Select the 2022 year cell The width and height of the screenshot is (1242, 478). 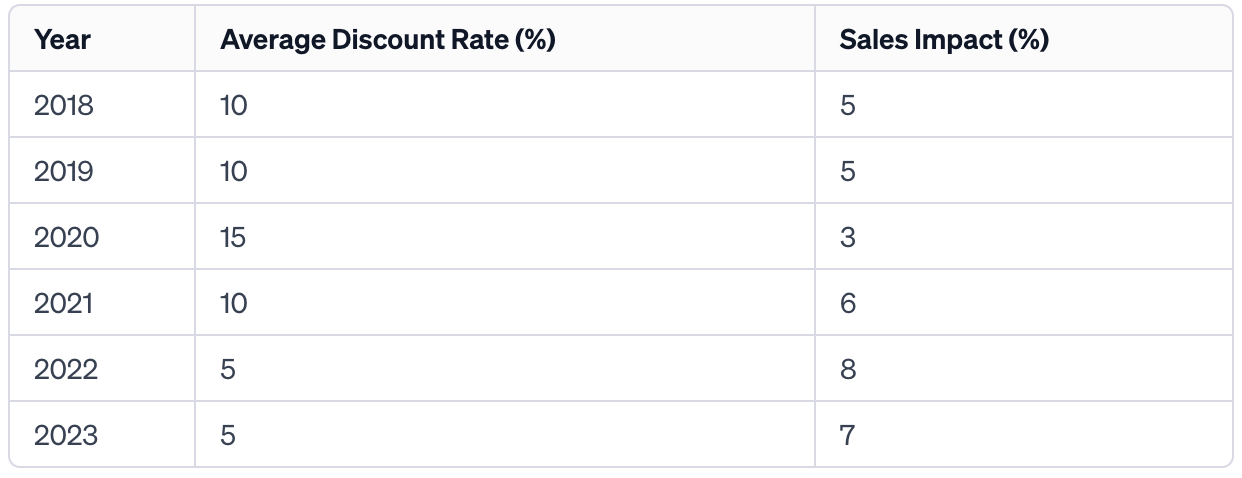(66, 369)
